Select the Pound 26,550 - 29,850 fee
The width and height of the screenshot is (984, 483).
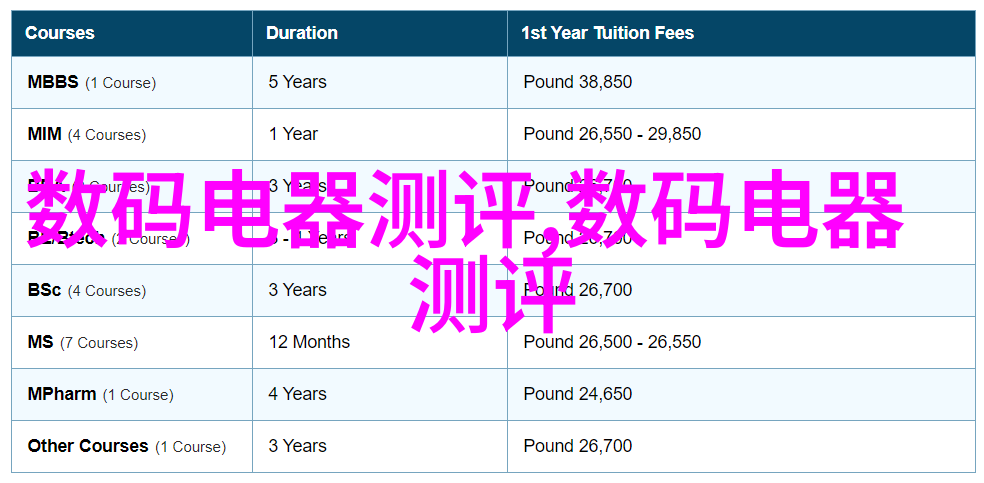(612, 134)
